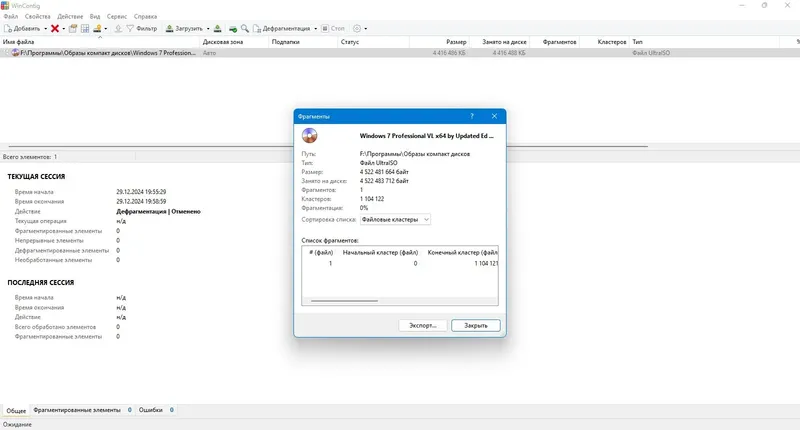800x430 pixels.
Task: Open the Добавить dropdown arrow
Action: pyautogui.click(x=45, y=29)
